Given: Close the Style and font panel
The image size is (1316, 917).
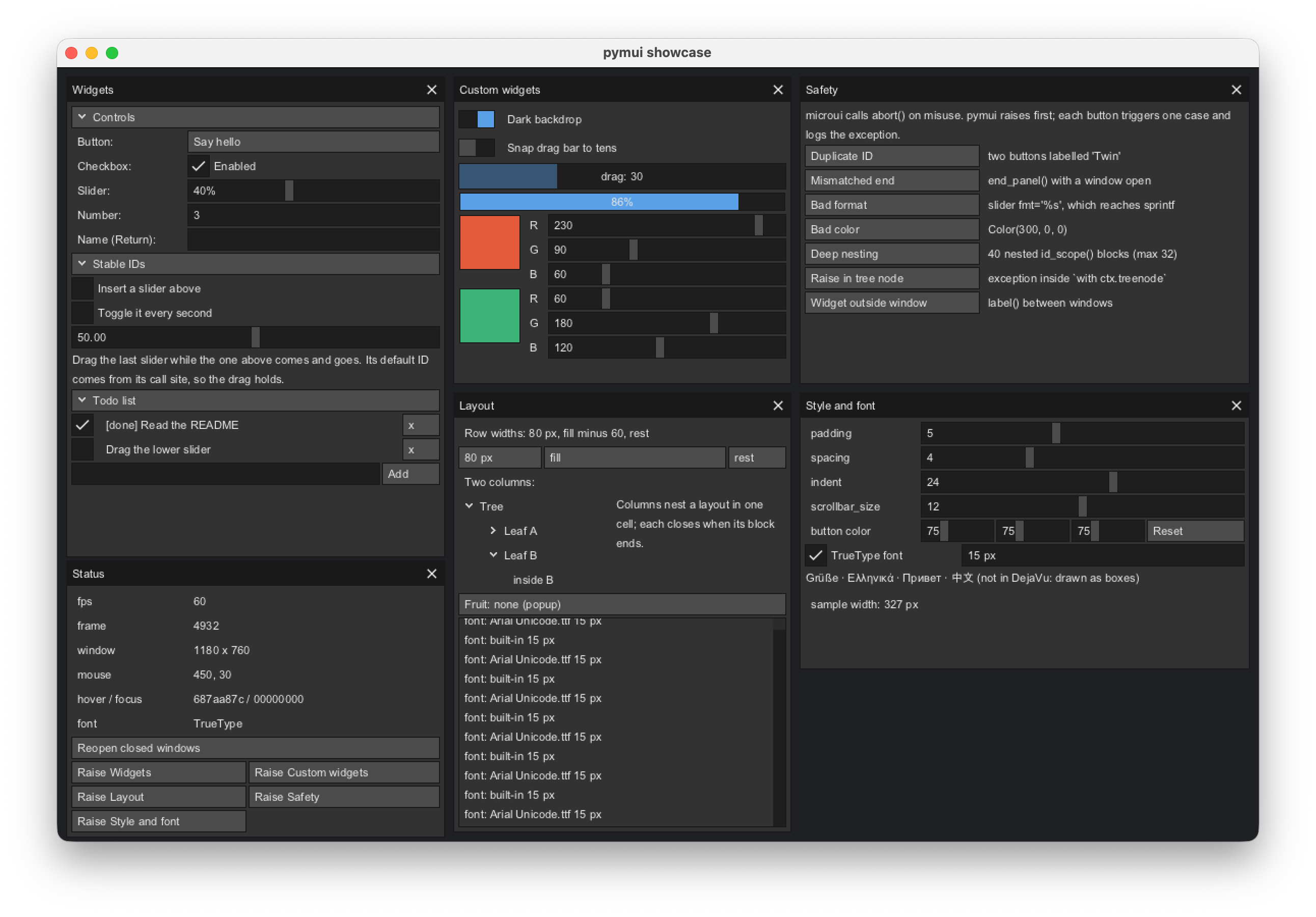Looking at the screenshot, I should [x=1237, y=406].
